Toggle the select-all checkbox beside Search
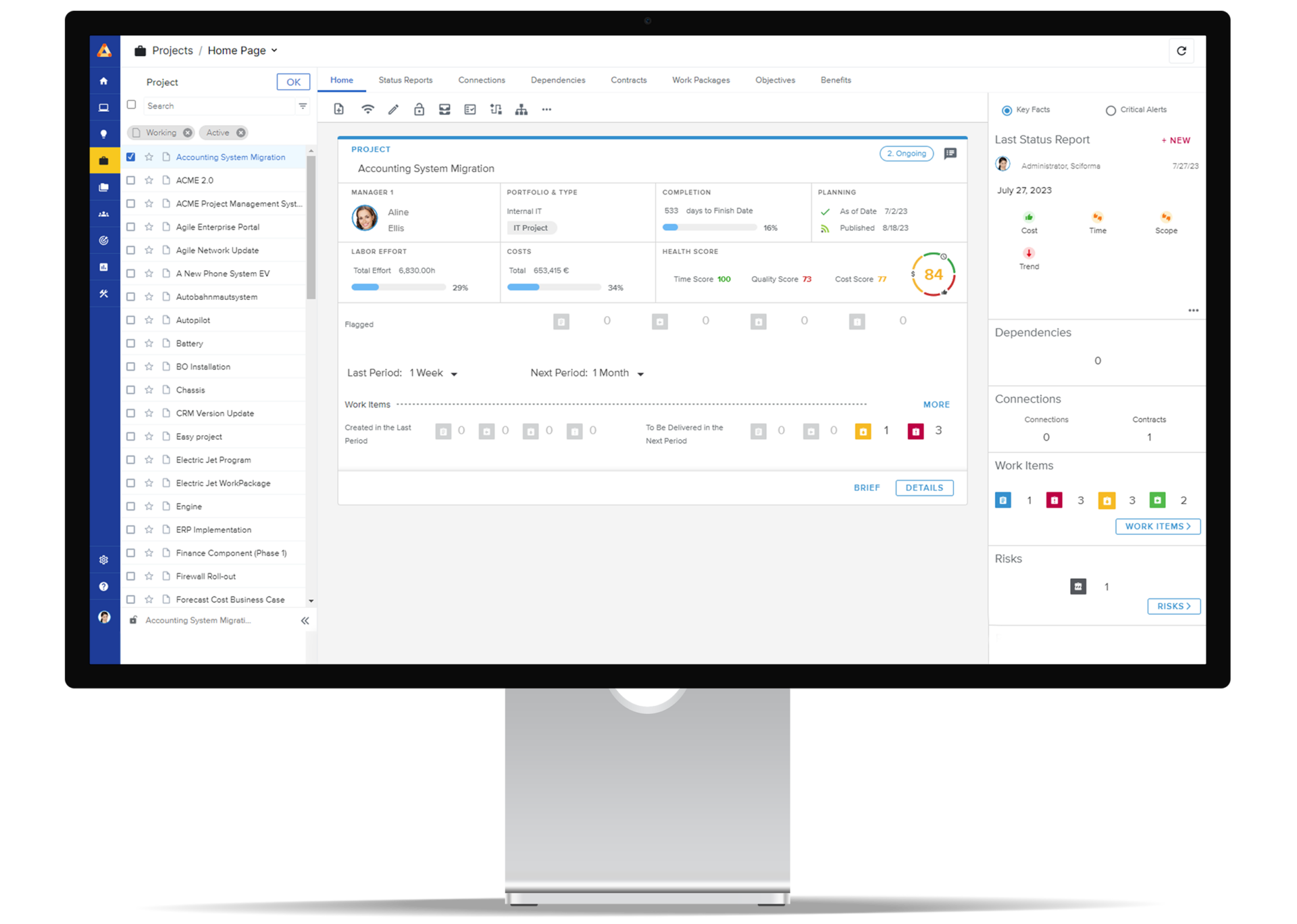The height and width of the screenshot is (924, 1297). pyautogui.click(x=132, y=105)
